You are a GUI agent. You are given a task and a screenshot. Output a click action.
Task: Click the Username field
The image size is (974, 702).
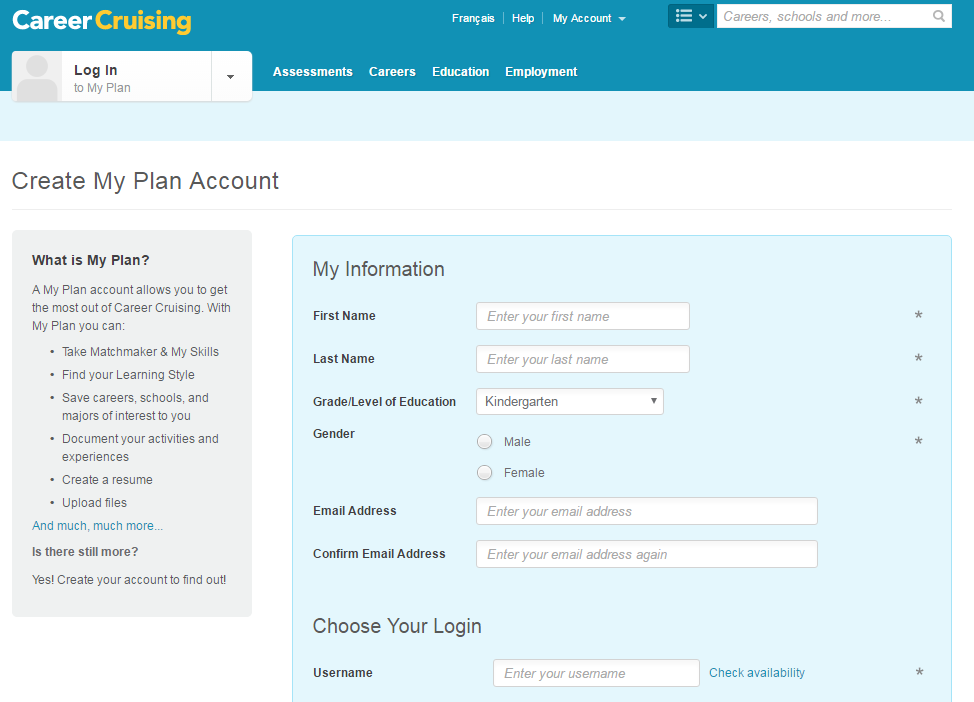click(x=596, y=673)
